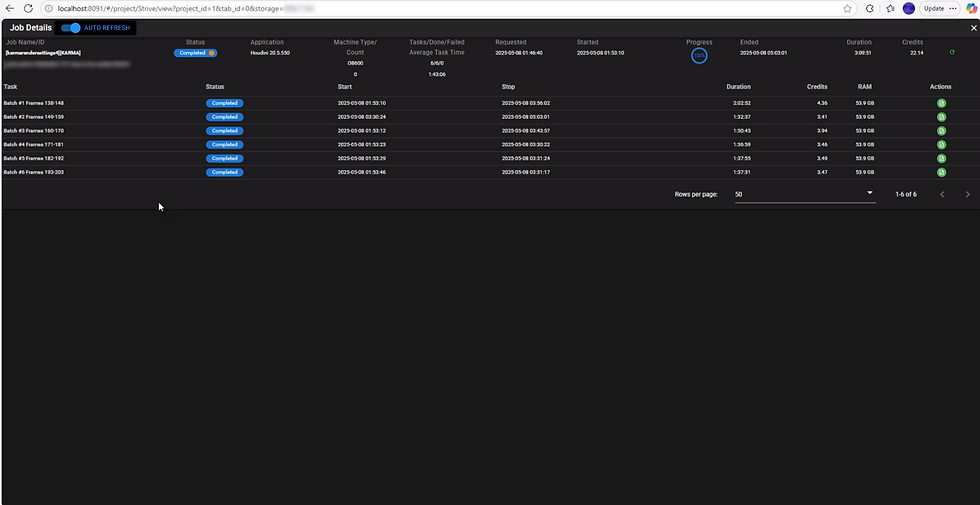The width and height of the screenshot is (980, 505).
Task: Select Batch #4 Frames 171-181 row name
Action: pyautogui.click(x=34, y=144)
